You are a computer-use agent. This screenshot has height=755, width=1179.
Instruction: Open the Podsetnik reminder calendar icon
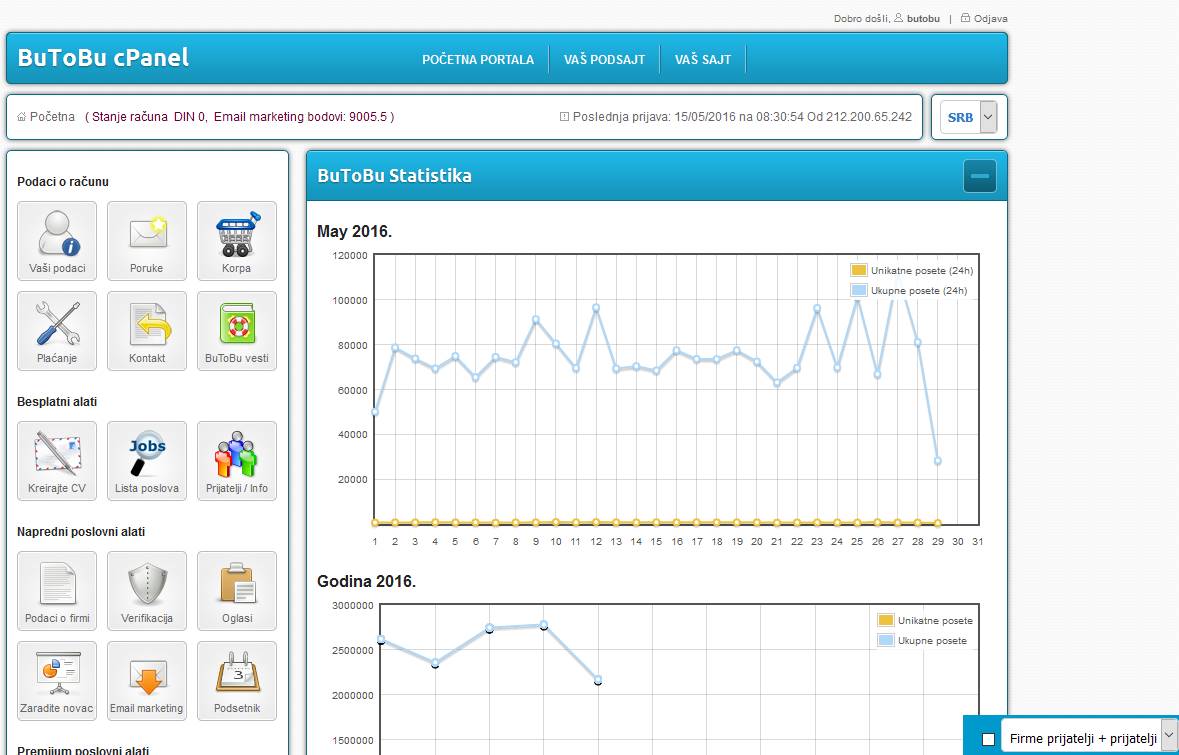coord(236,680)
